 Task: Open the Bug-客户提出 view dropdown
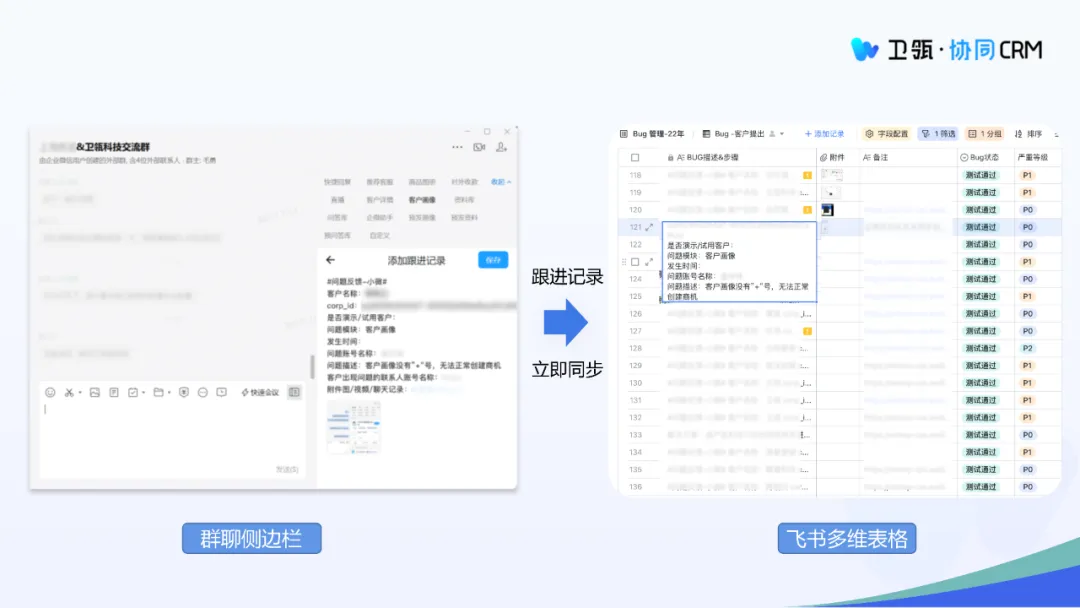[x=782, y=134]
